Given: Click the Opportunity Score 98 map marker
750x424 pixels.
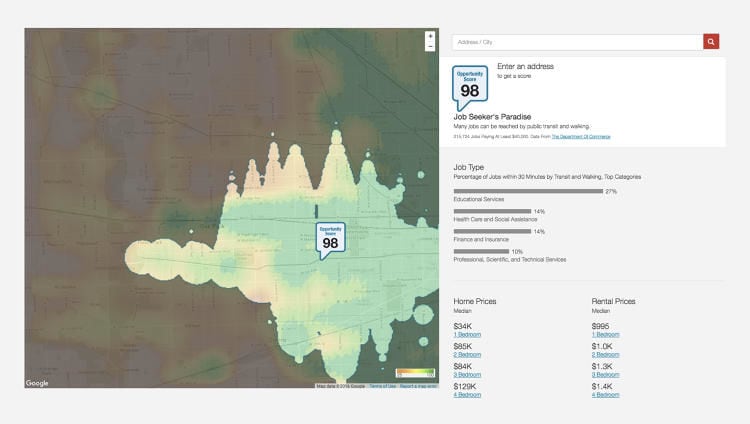Looking at the screenshot, I should 331,239.
